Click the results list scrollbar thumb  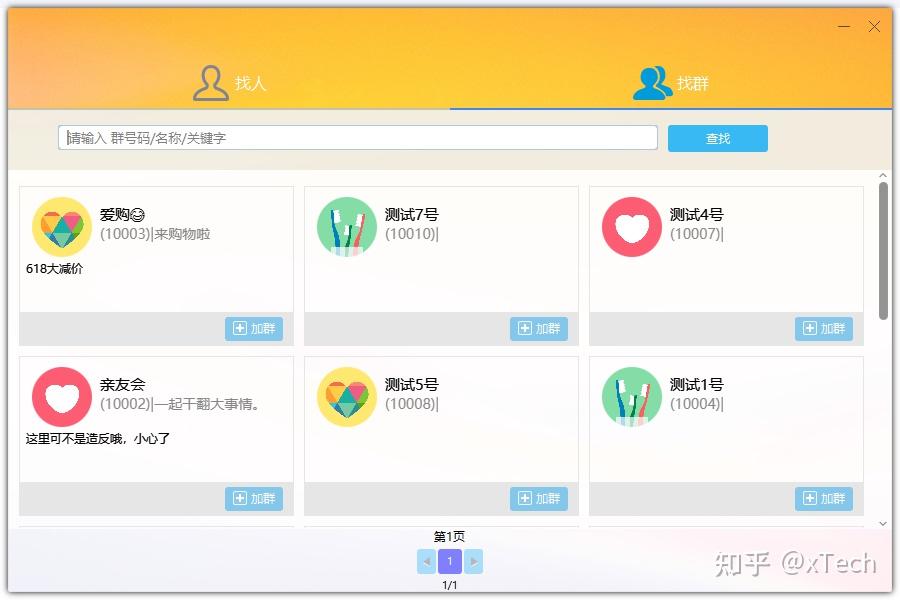883,250
